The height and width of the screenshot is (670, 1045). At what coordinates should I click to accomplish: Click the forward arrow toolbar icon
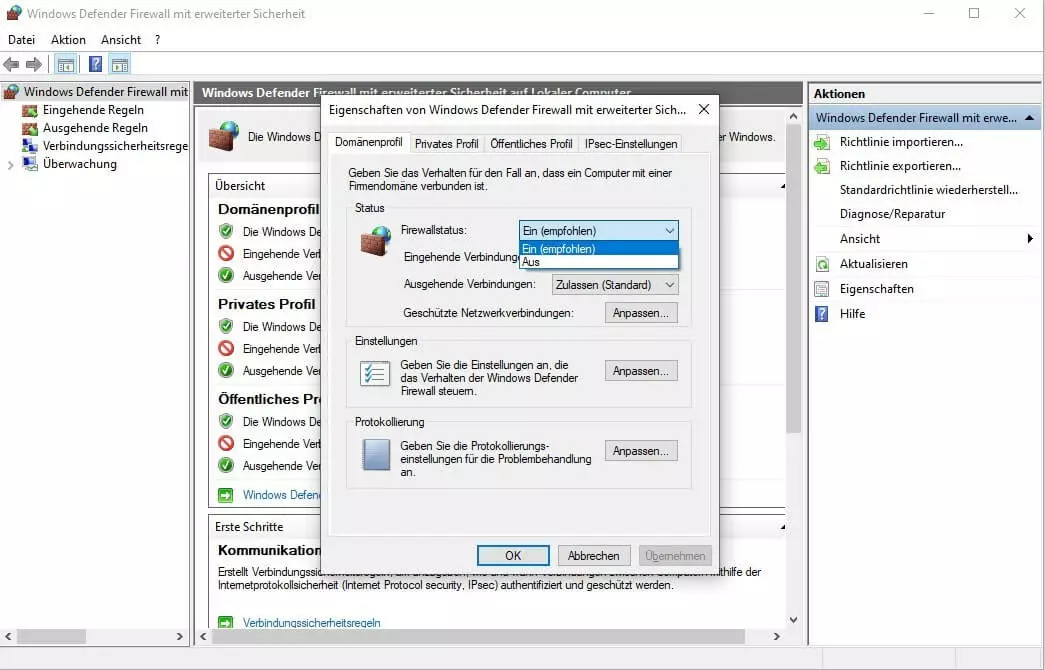[x=34, y=65]
